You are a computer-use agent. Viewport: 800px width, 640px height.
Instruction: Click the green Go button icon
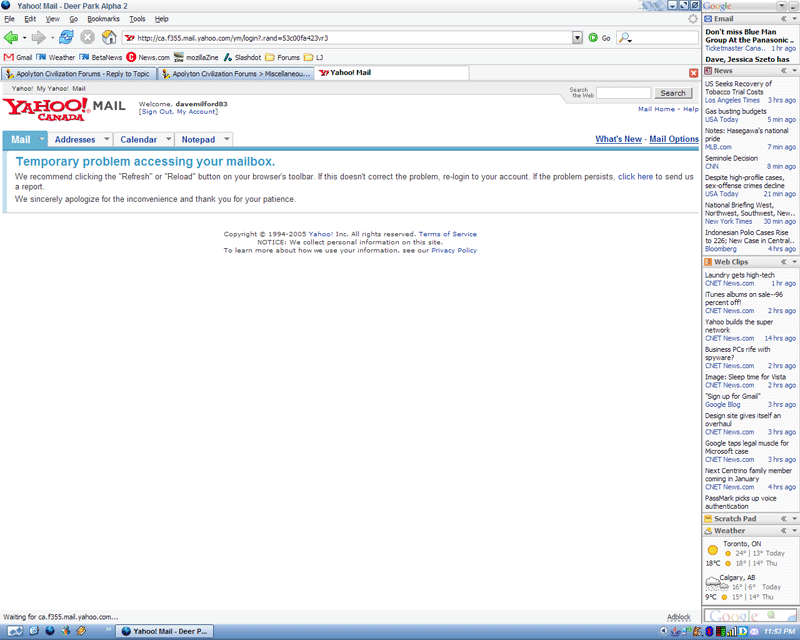(x=592, y=37)
